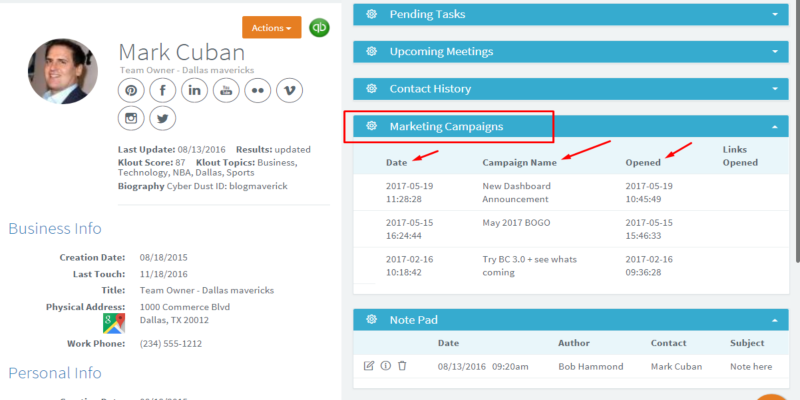Click Contact History panel title

pos(430,89)
